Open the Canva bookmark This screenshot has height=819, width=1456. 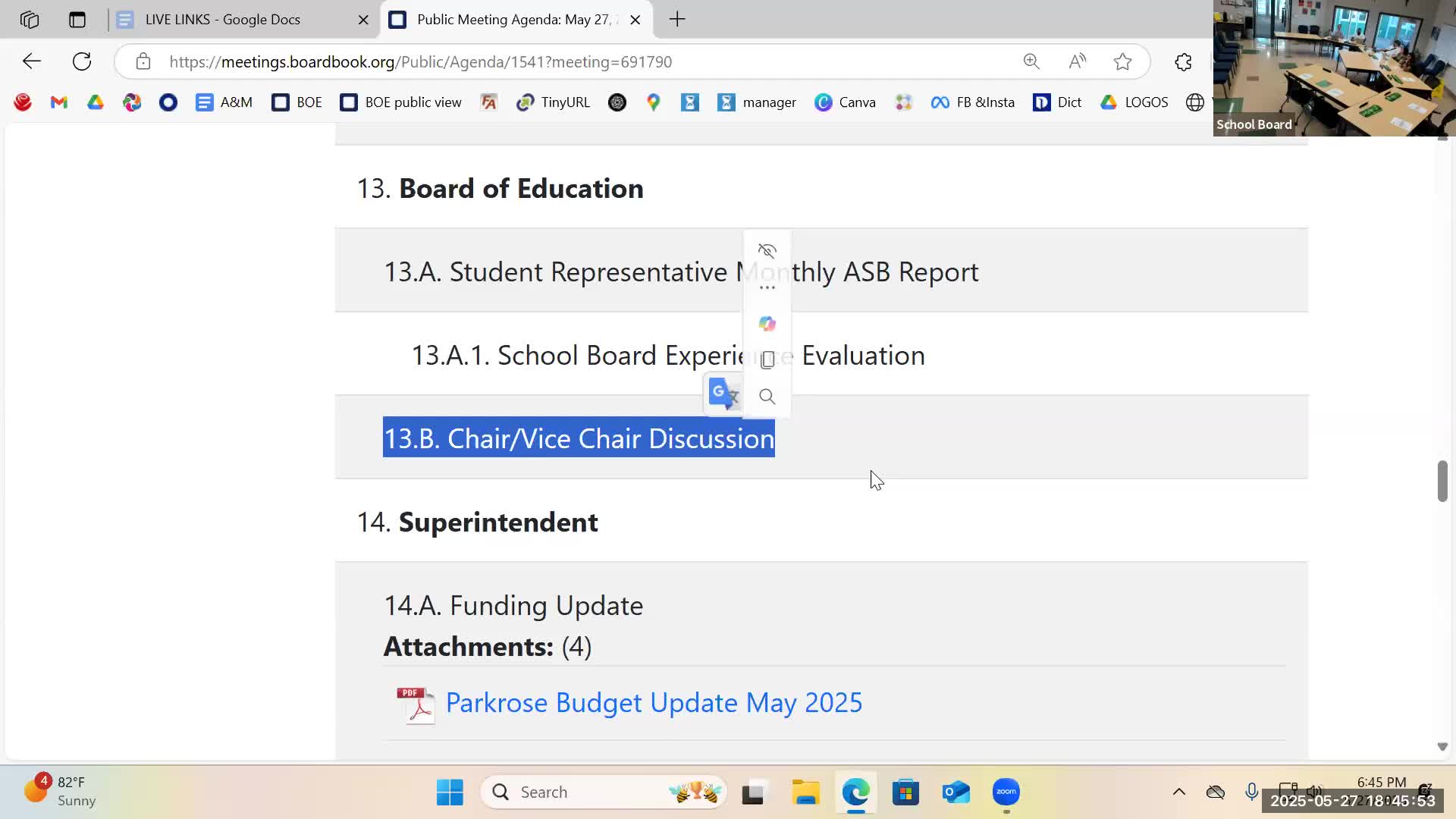(x=845, y=102)
